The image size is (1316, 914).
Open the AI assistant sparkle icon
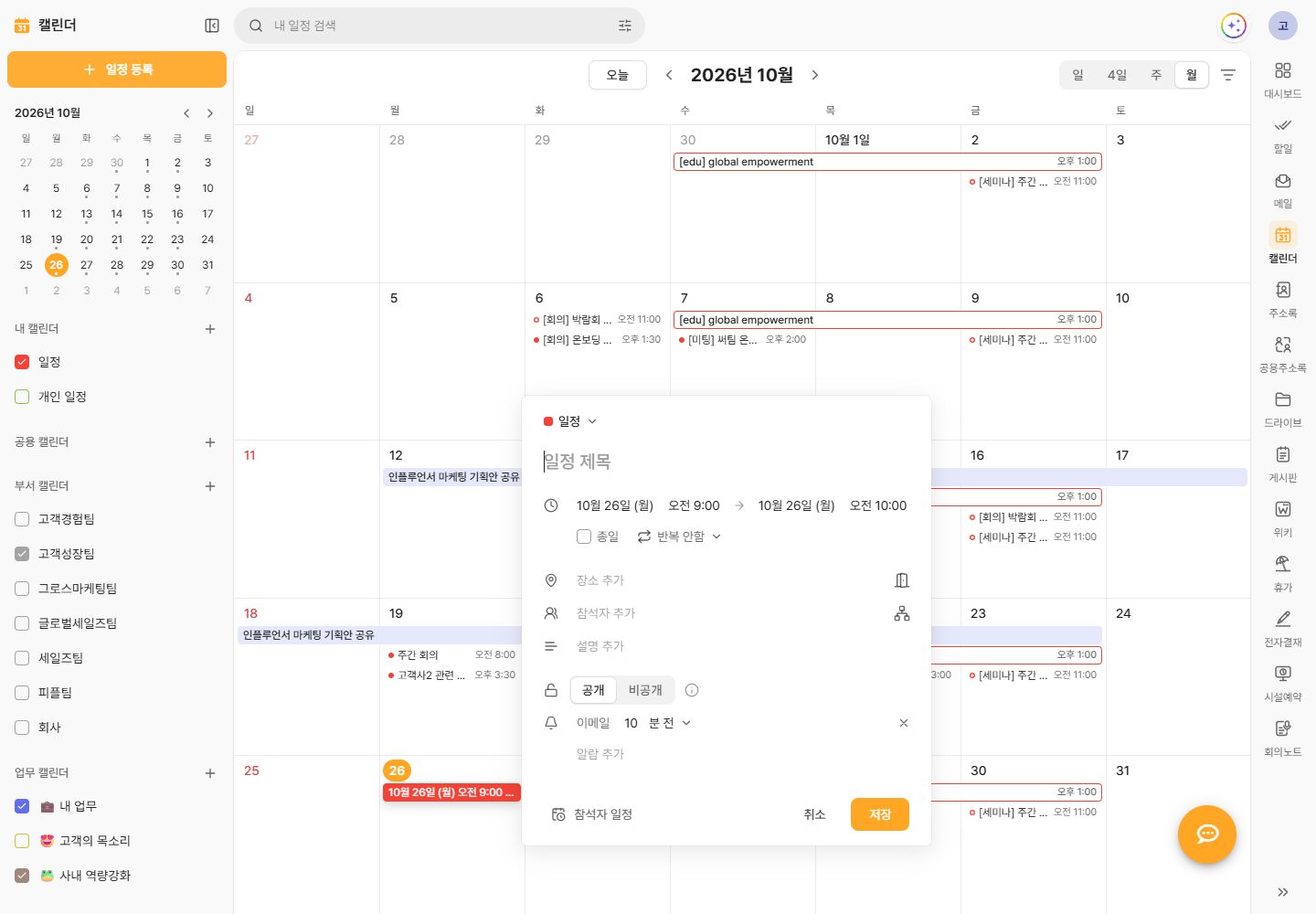point(1234,26)
